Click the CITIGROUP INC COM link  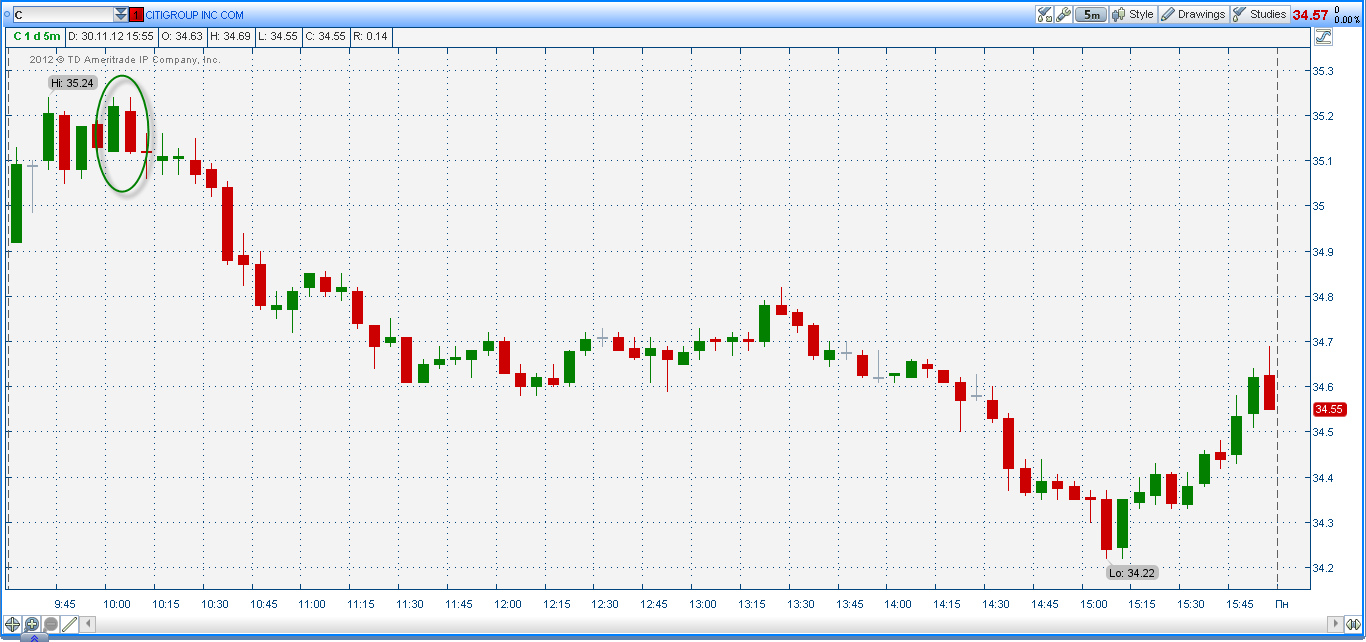[x=194, y=15]
